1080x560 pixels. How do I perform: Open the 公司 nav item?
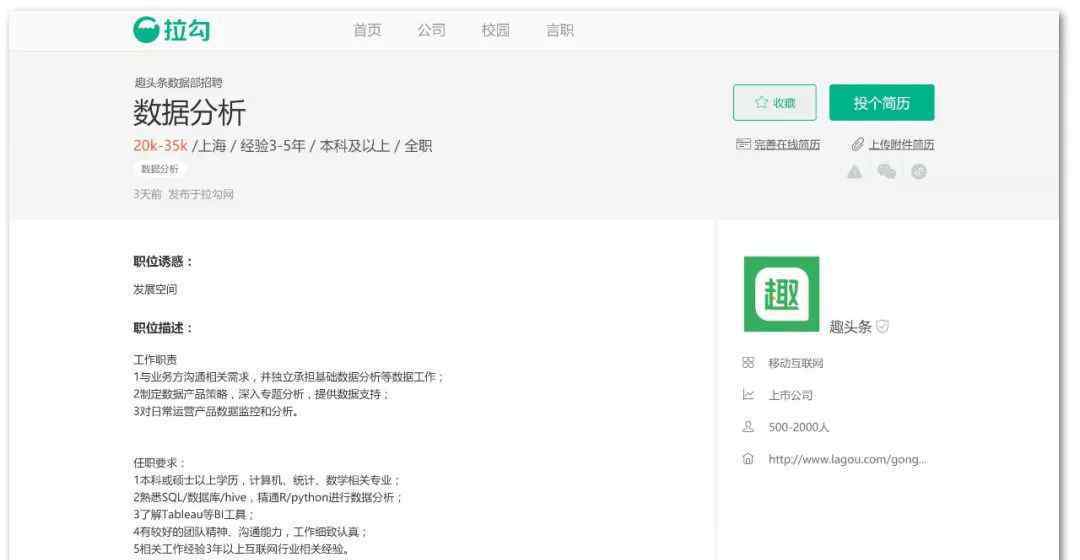[x=431, y=30]
